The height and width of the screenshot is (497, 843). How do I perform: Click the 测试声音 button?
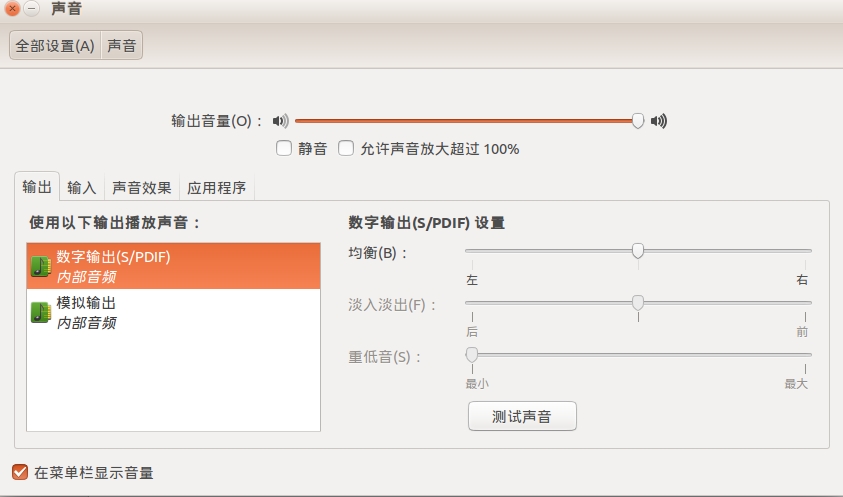[522, 416]
